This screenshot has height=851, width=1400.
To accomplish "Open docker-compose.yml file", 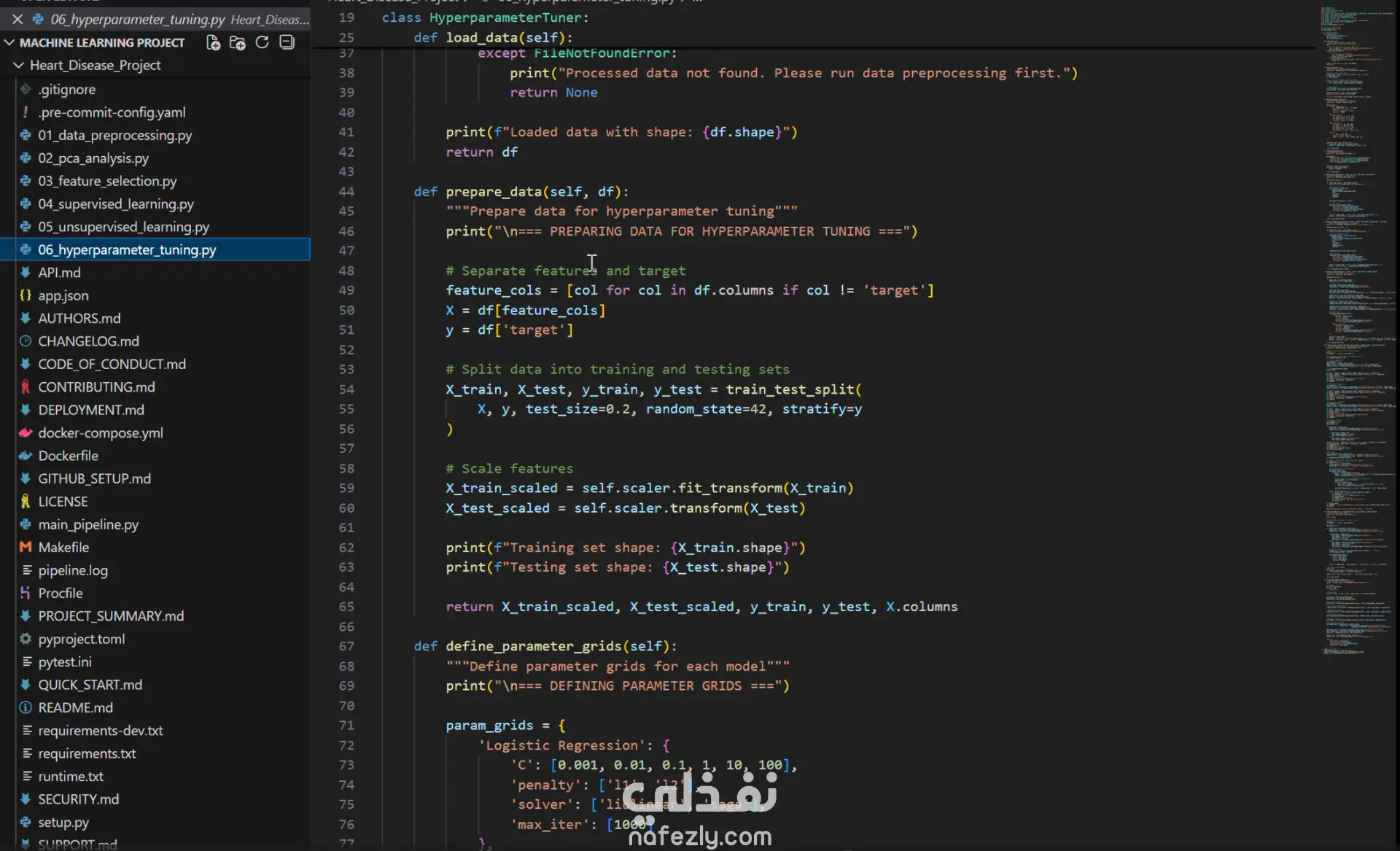I will (x=101, y=432).
